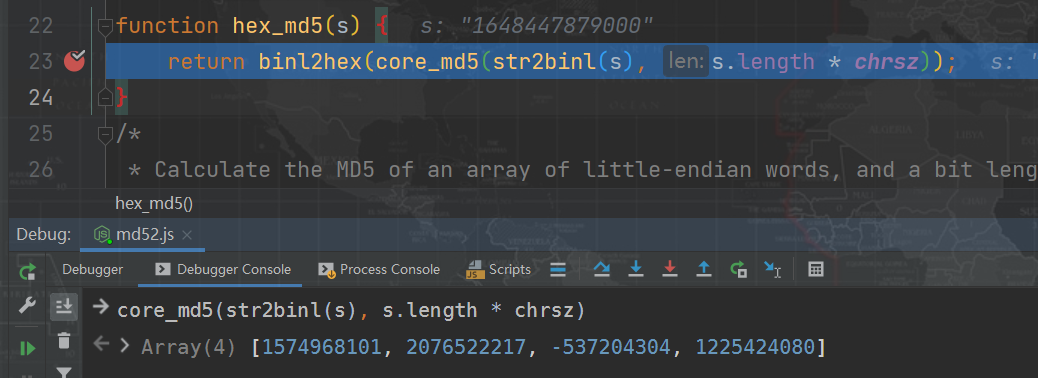
Task: Open the Process Console tab
Action: click(379, 269)
